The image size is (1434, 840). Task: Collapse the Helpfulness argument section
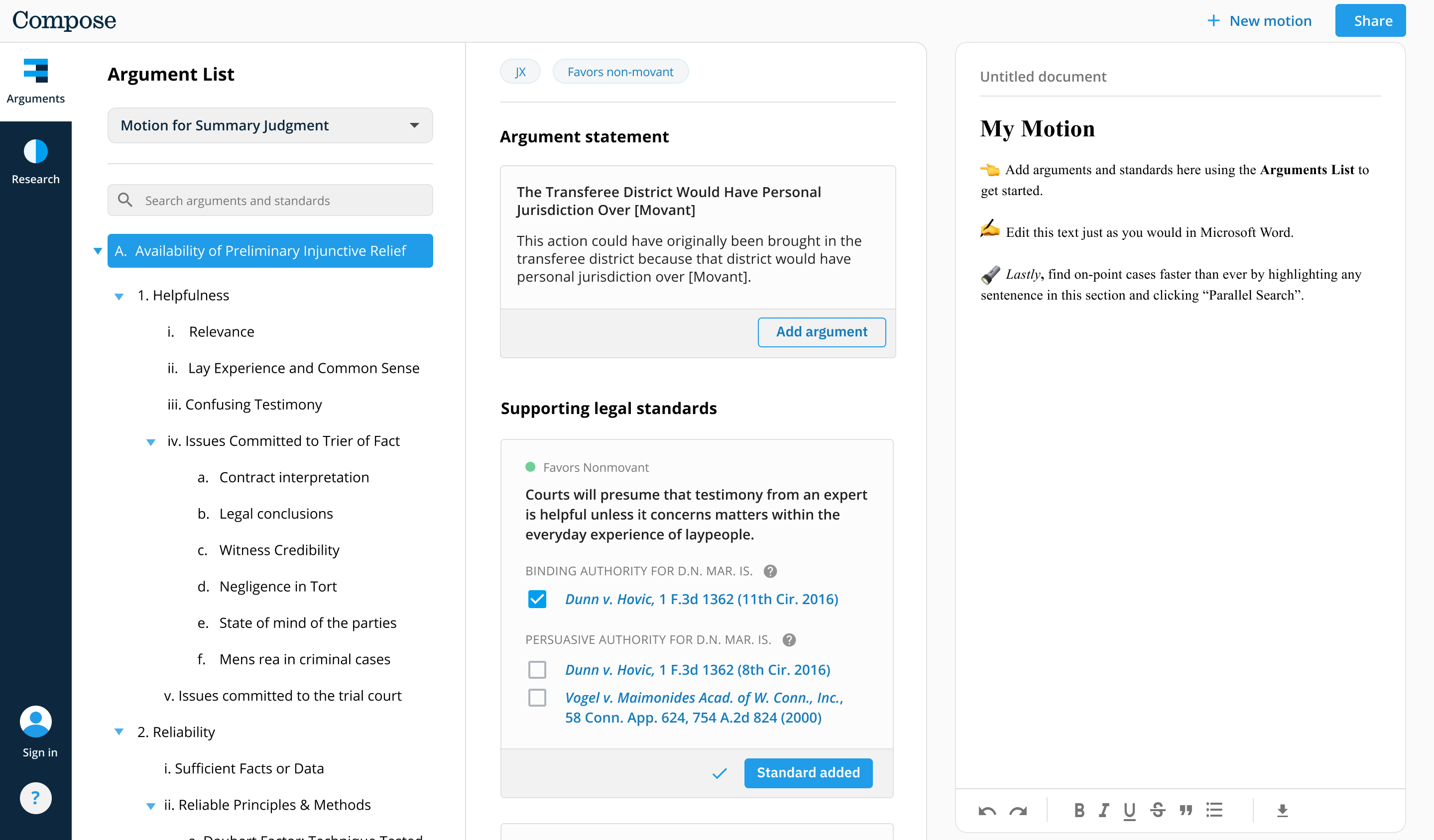119,296
